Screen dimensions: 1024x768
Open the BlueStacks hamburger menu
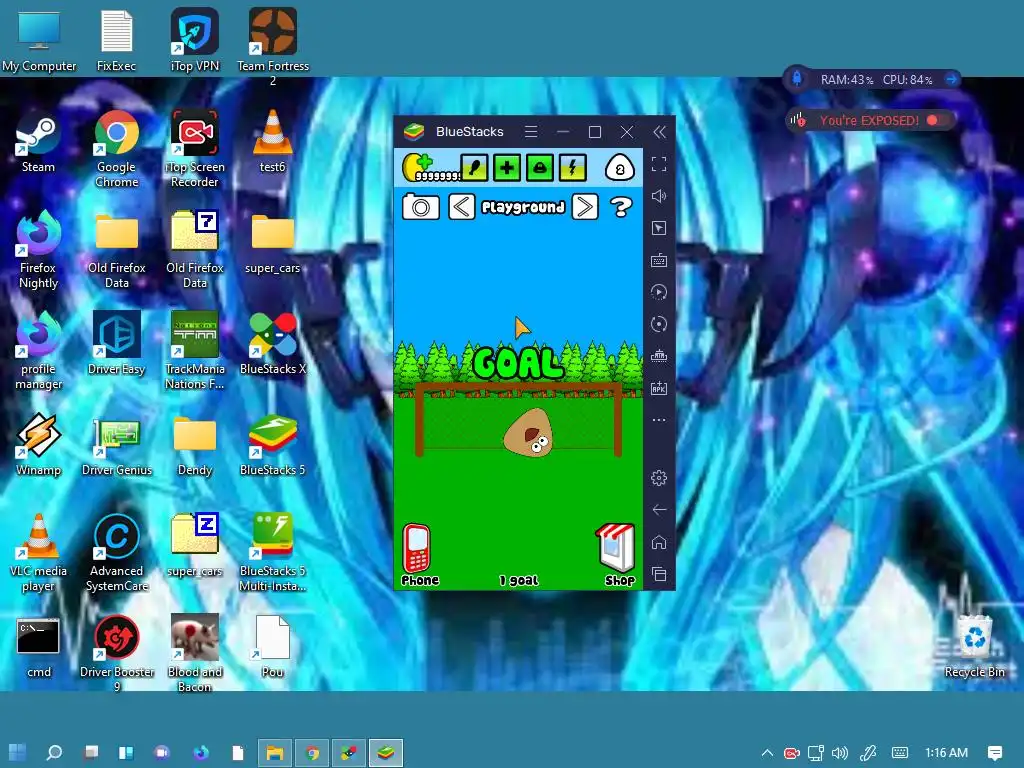click(x=531, y=132)
